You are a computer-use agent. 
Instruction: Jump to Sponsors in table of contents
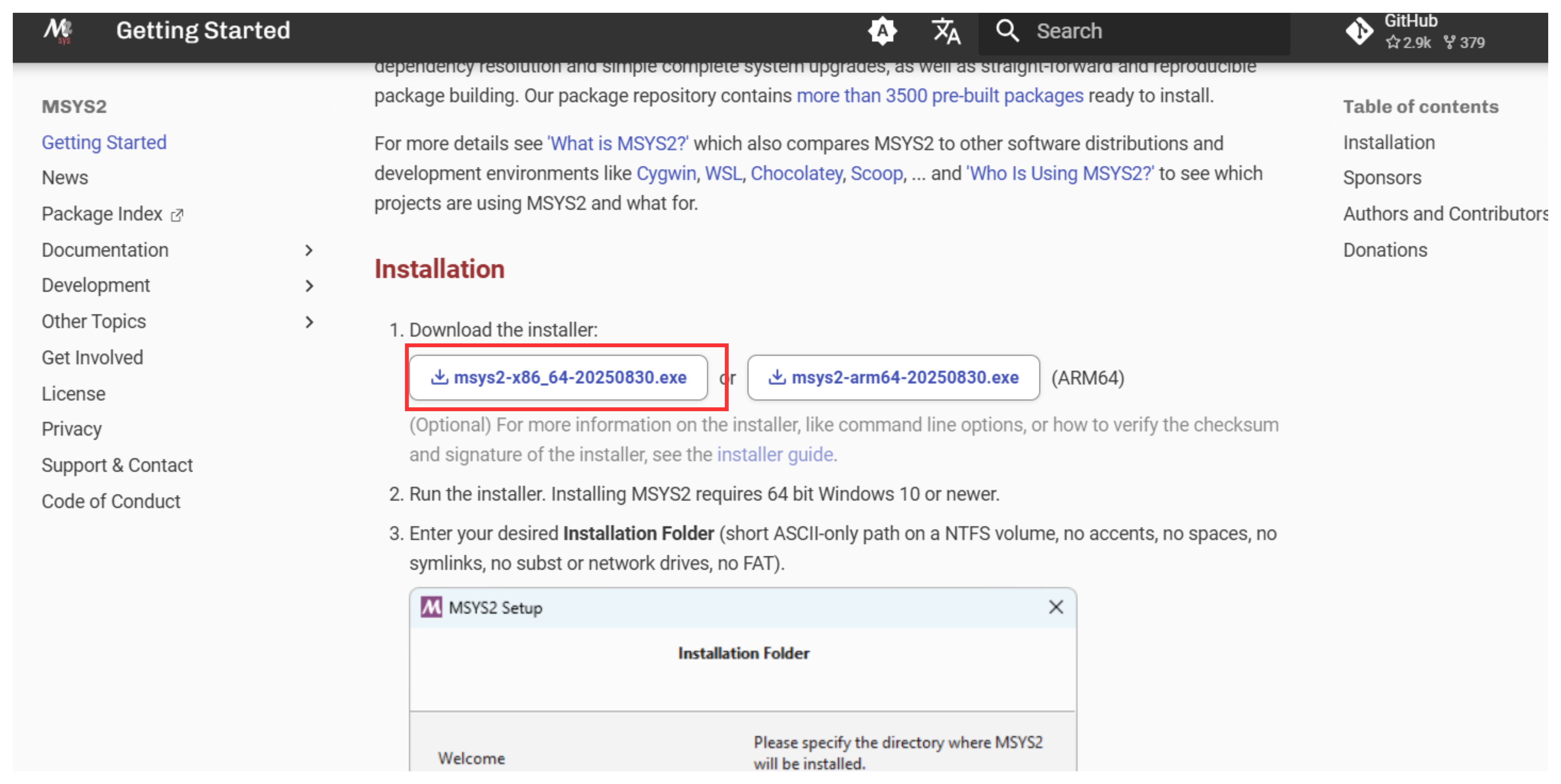coord(1382,178)
